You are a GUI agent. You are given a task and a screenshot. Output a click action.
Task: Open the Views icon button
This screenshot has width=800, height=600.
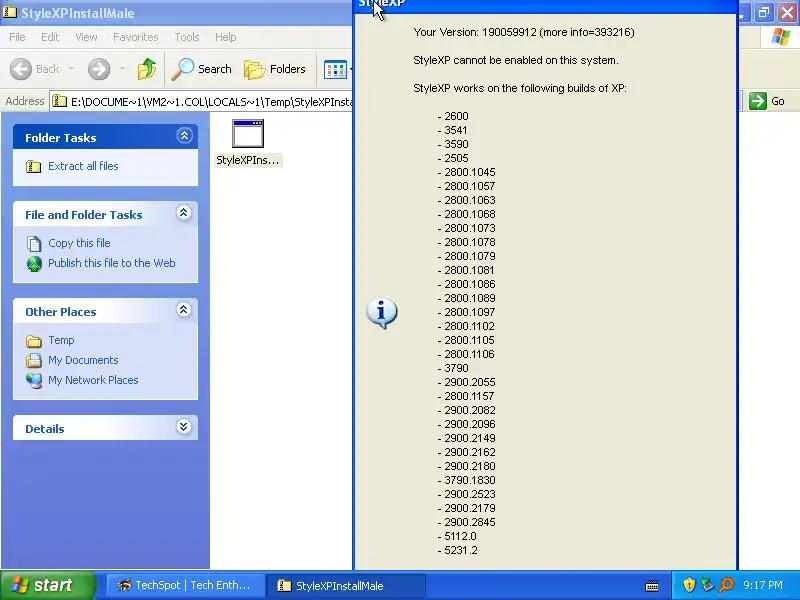click(336, 69)
